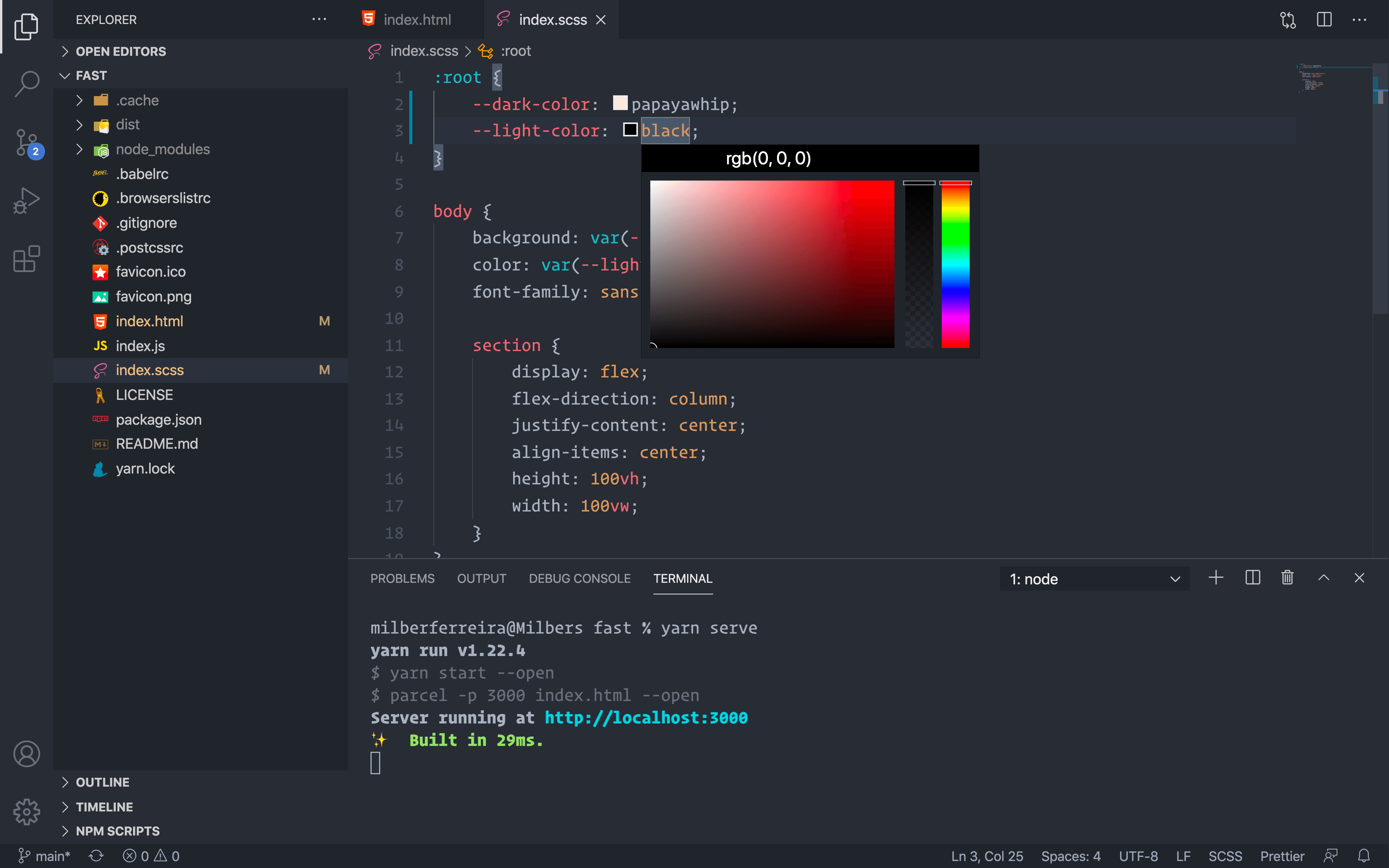Open the Source Control view
The width and height of the screenshot is (1389, 868).
[x=26, y=143]
